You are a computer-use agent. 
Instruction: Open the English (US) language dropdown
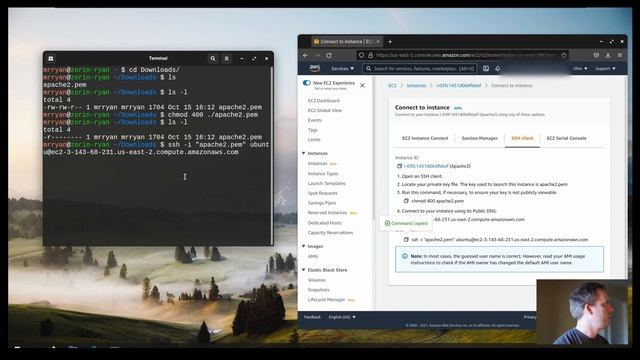click(342, 317)
